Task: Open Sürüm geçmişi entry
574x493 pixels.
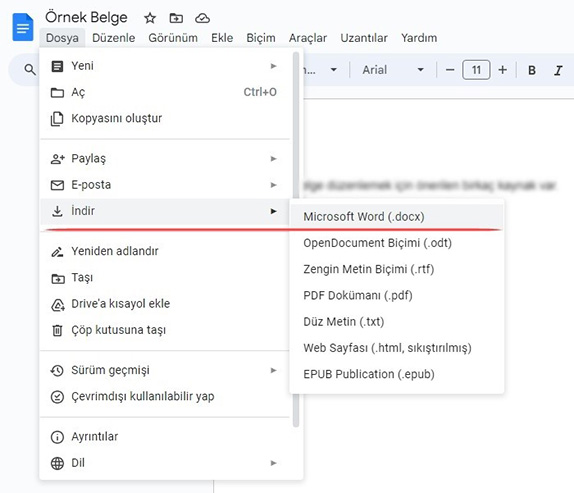Action: [x=165, y=370]
